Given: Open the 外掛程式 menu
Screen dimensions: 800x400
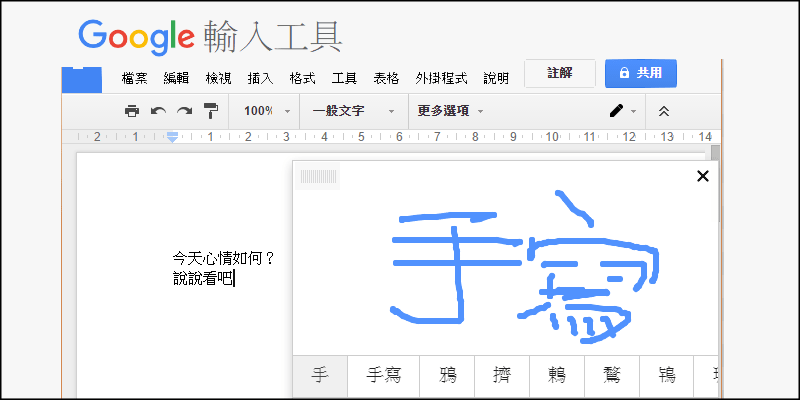Looking at the screenshot, I should [441, 78].
